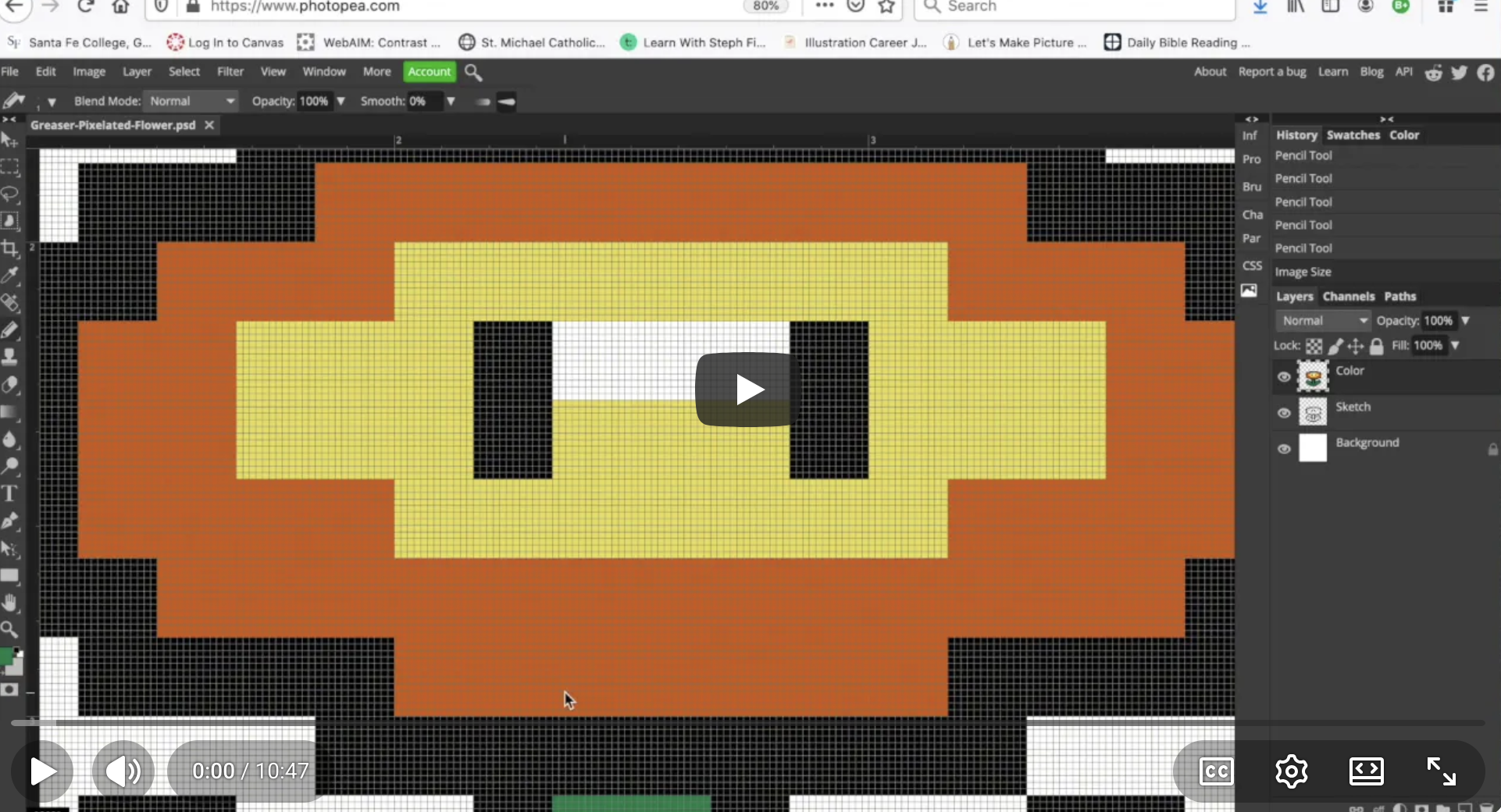Image resolution: width=1501 pixels, height=812 pixels.
Task: Mute the video volume button
Action: pyautogui.click(x=123, y=771)
